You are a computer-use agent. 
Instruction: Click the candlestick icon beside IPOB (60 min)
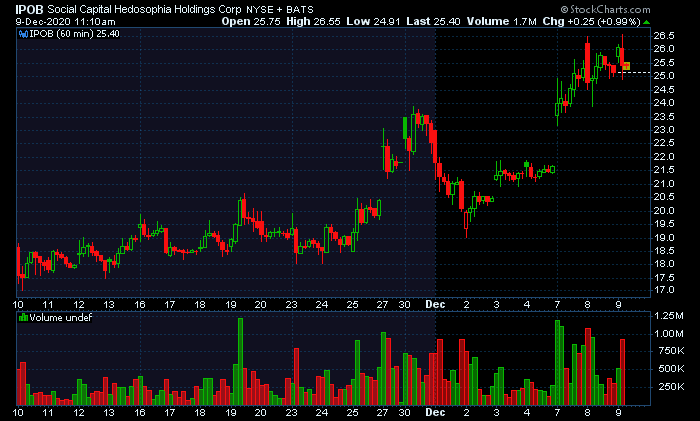click(23, 34)
